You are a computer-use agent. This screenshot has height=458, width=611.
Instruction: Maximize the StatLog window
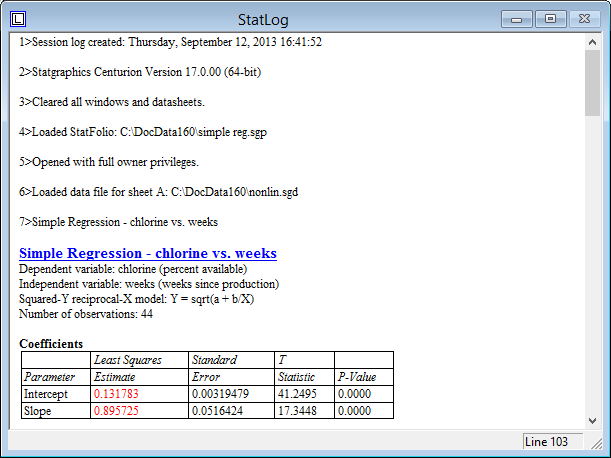(x=550, y=19)
